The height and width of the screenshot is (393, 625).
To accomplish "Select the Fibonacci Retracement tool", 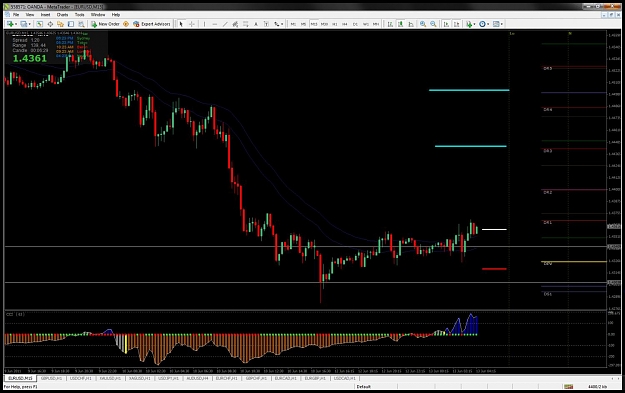I will point(246,24).
